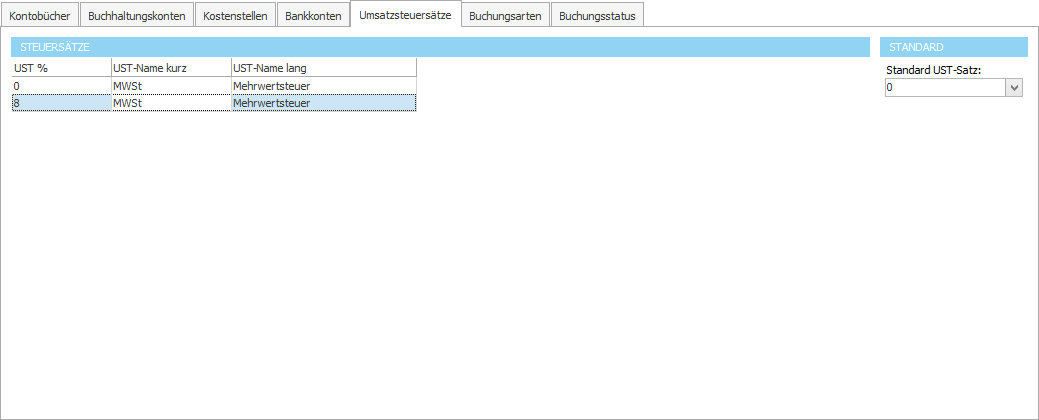Expand the Standard UST-Satz dropdown arrow
Image resolution: width=1039 pixels, height=420 pixels.
tap(1014, 88)
